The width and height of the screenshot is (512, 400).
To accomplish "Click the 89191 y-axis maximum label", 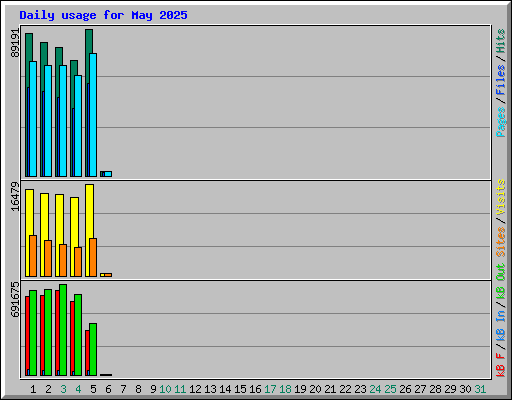I will point(15,43).
